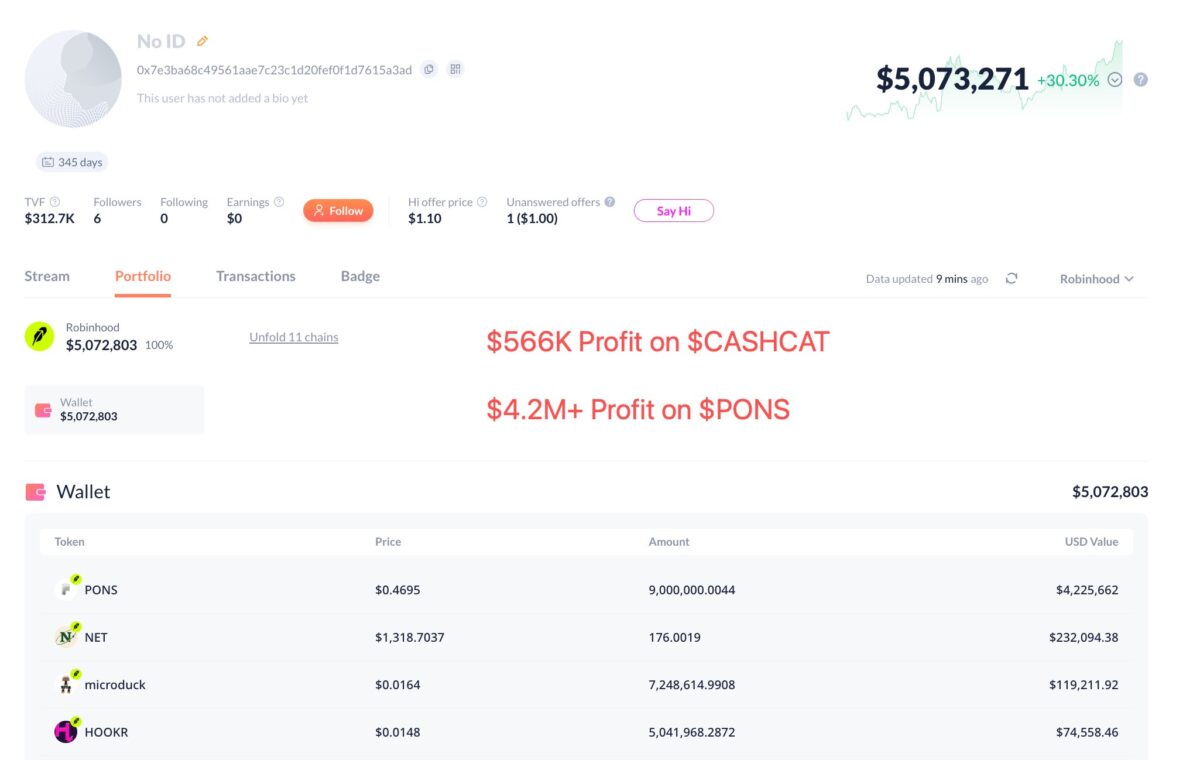
Task: Follow this user
Action: (x=338, y=211)
